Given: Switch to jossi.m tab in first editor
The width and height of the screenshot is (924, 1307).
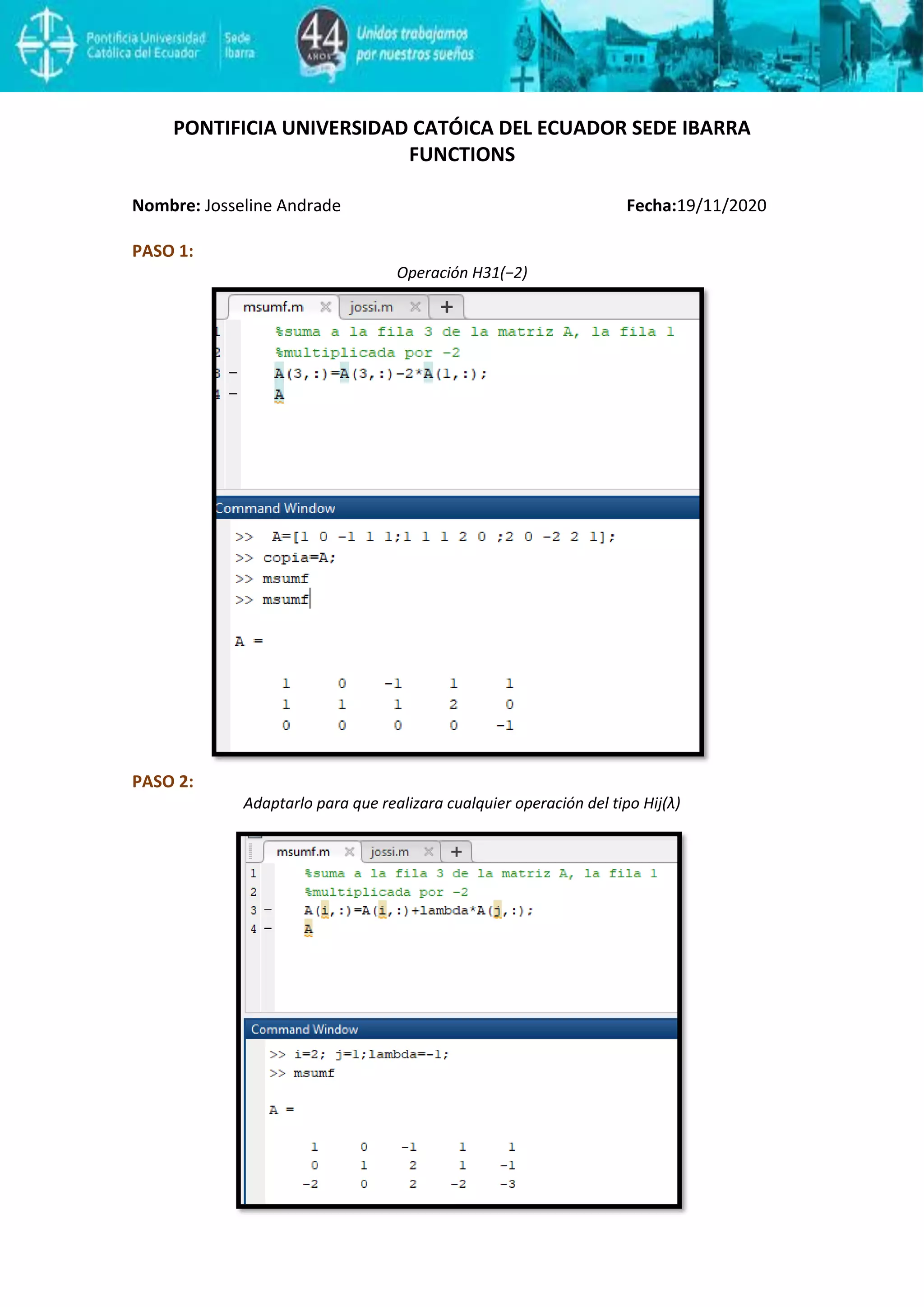Looking at the screenshot, I should pos(371,307).
